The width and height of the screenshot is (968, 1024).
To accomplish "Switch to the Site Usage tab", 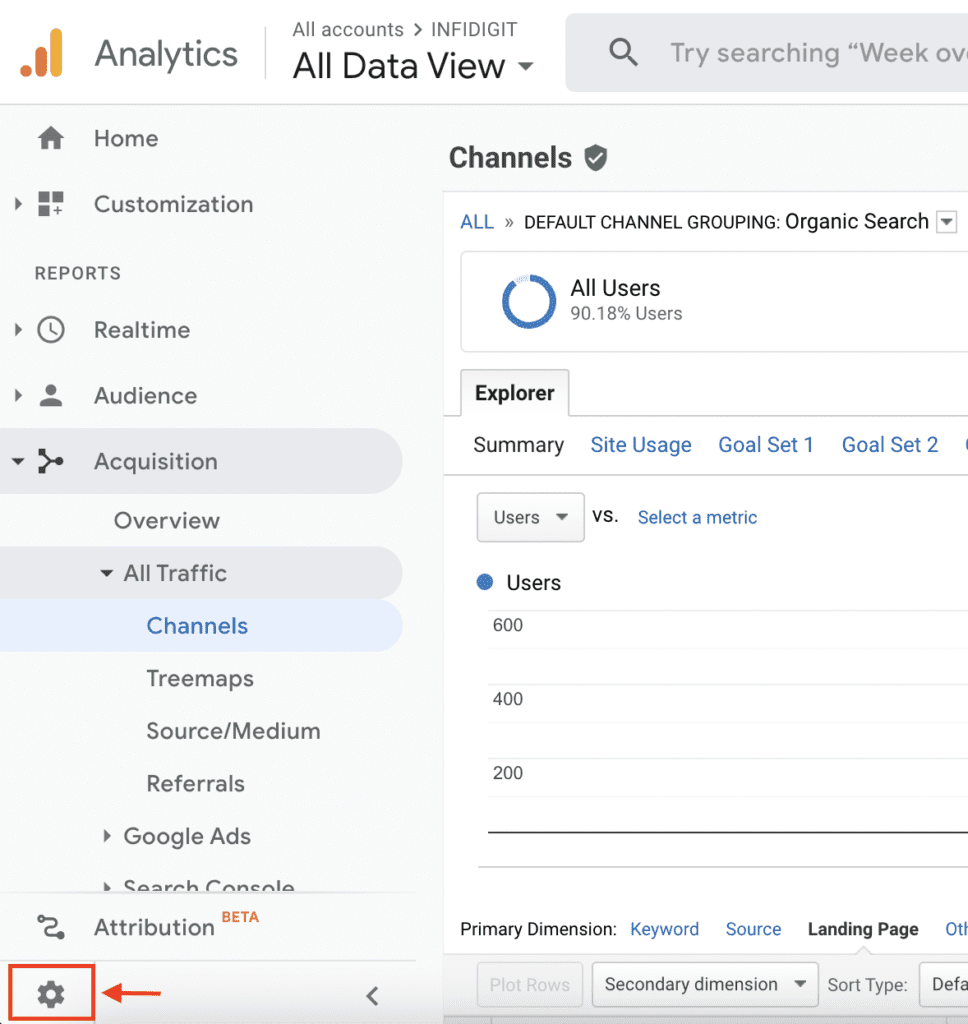I will [x=641, y=444].
